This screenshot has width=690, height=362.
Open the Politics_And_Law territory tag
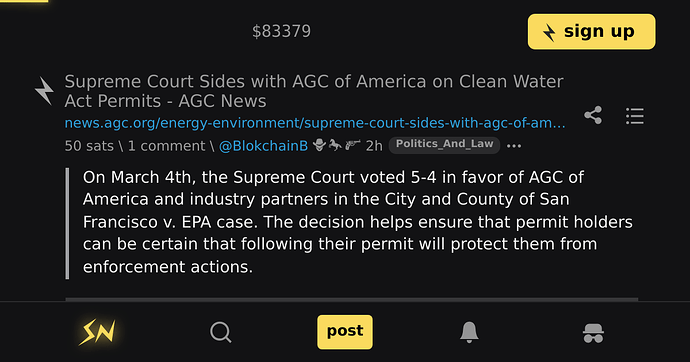click(444, 145)
